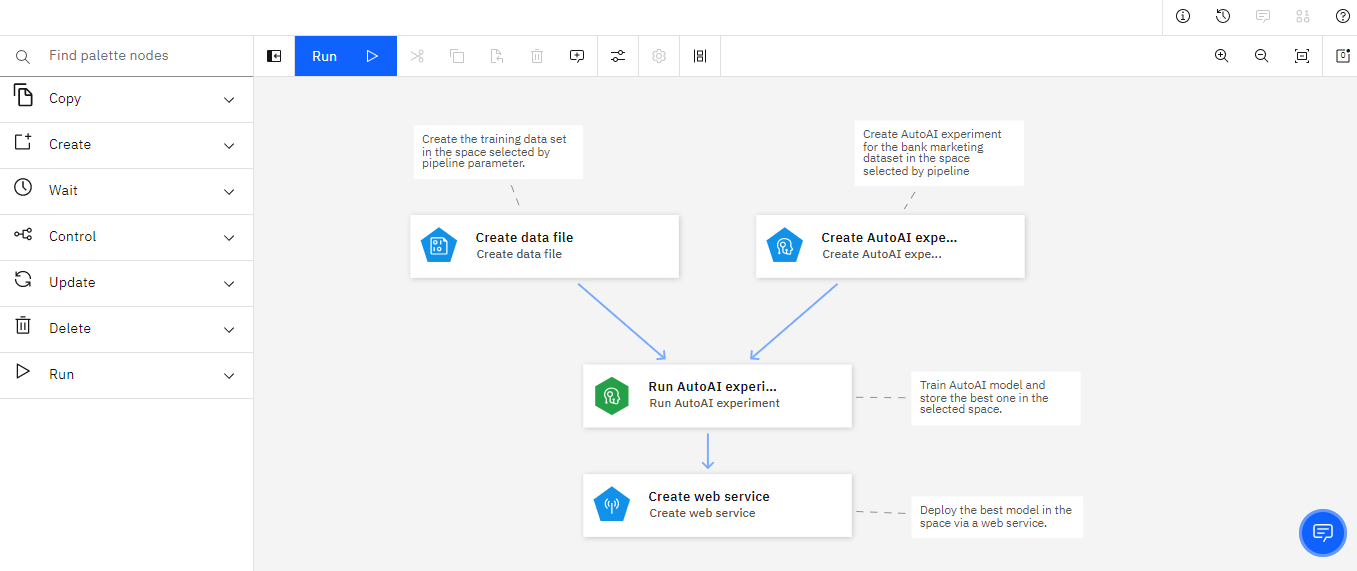
Task: Select the Train AutoAI model comment
Action: 996,397
